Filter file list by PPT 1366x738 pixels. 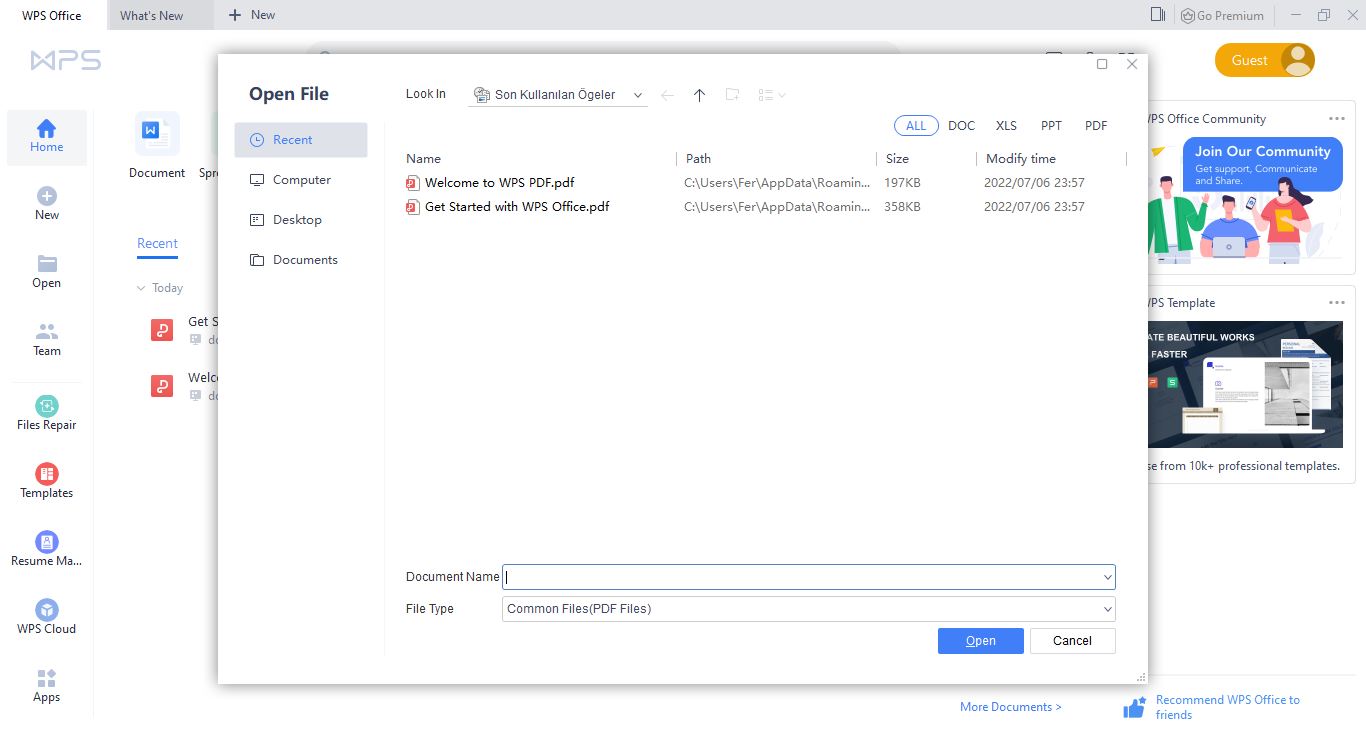point(1051,126)
